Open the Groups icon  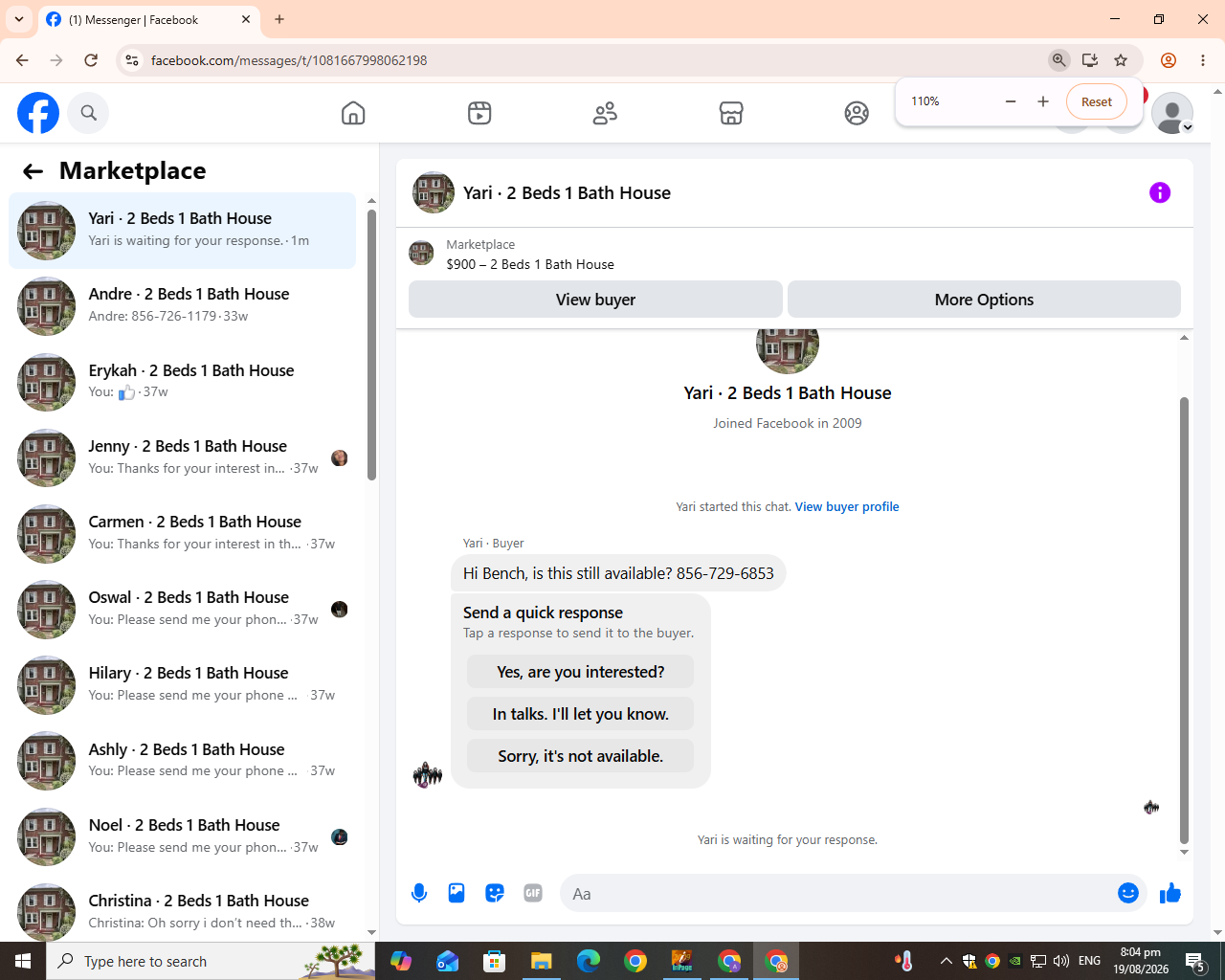click(x=857, y=113)
